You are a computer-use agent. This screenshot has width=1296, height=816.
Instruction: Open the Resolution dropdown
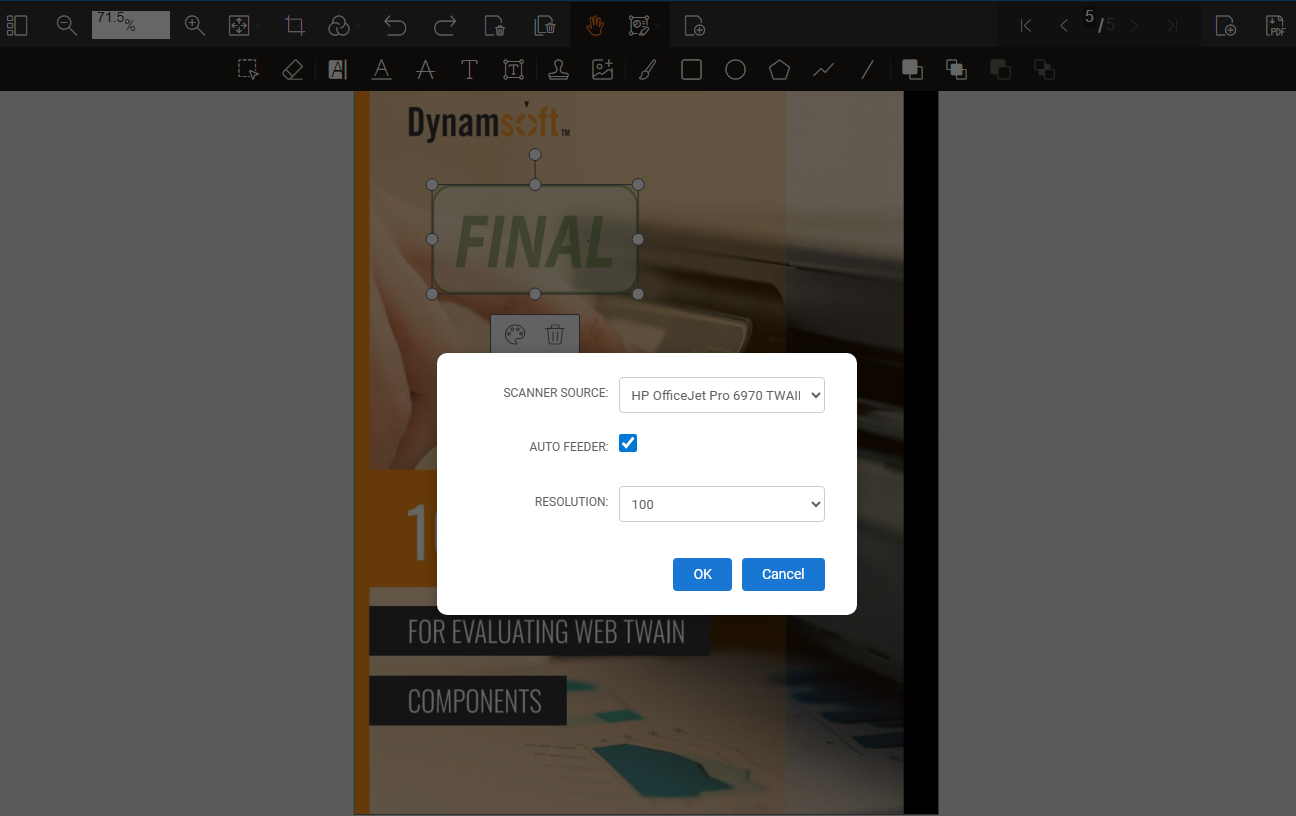[x=722, y=504]
